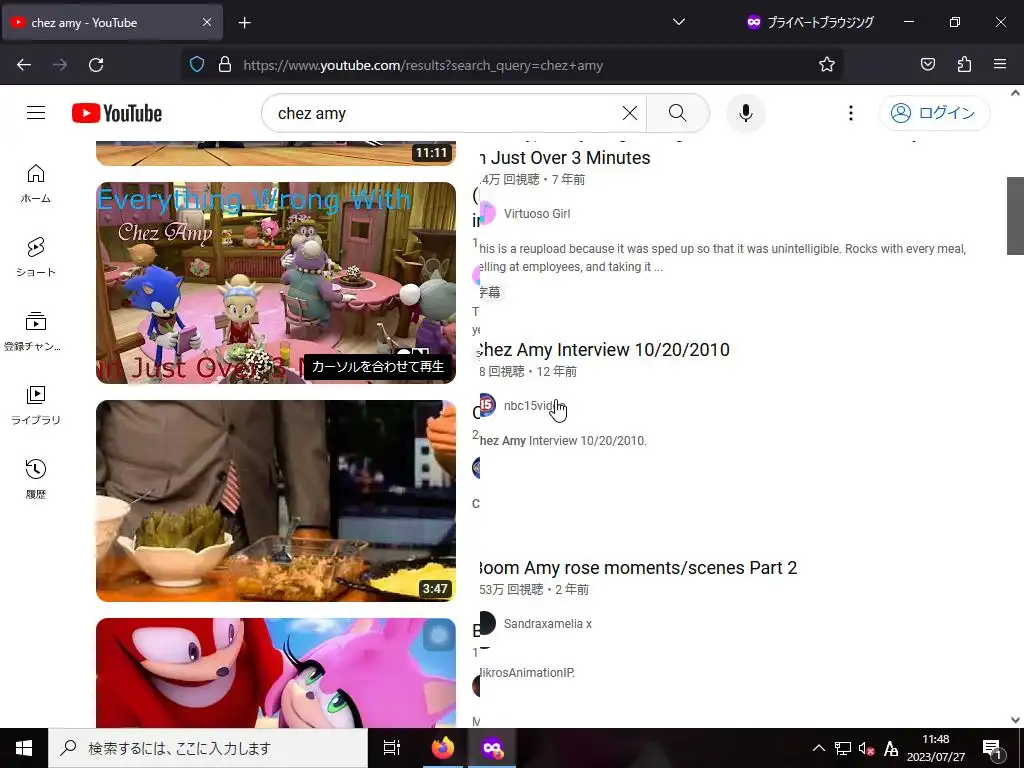Open a new tab with the plus button
Screen dimensions: 1024x768
point(244,23)
